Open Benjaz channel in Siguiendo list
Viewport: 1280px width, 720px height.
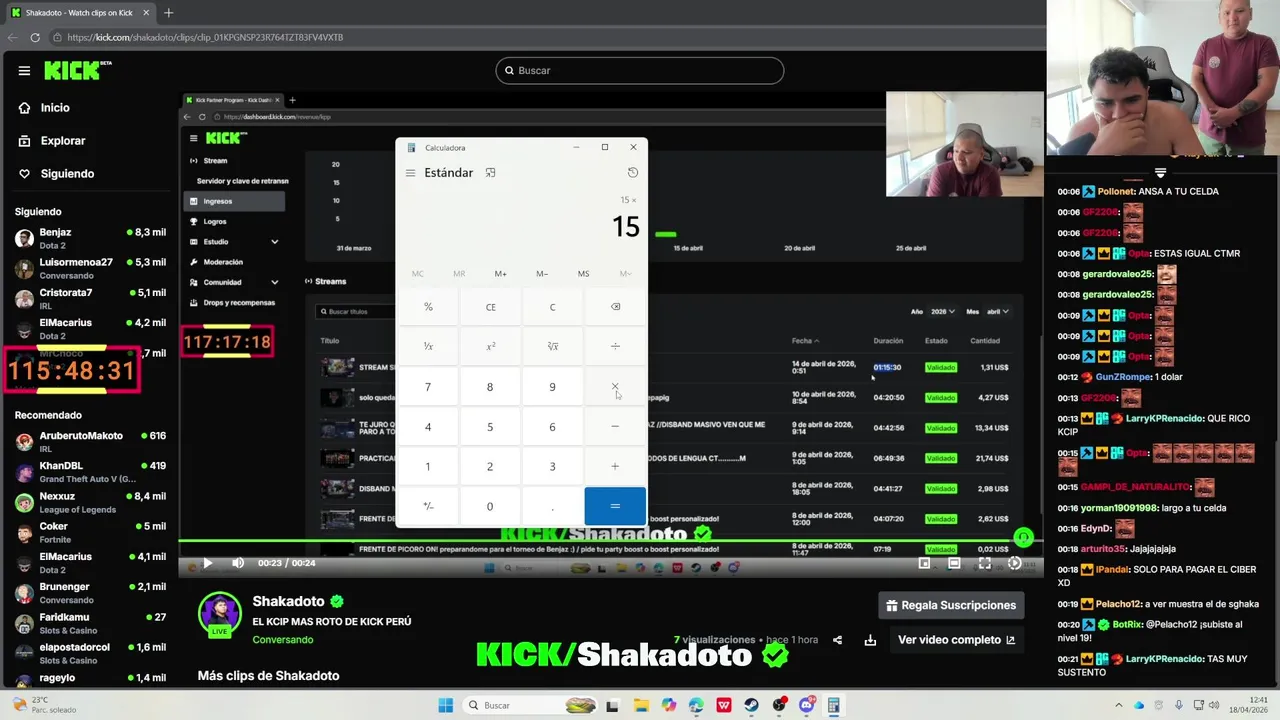(x=90, y=238)
